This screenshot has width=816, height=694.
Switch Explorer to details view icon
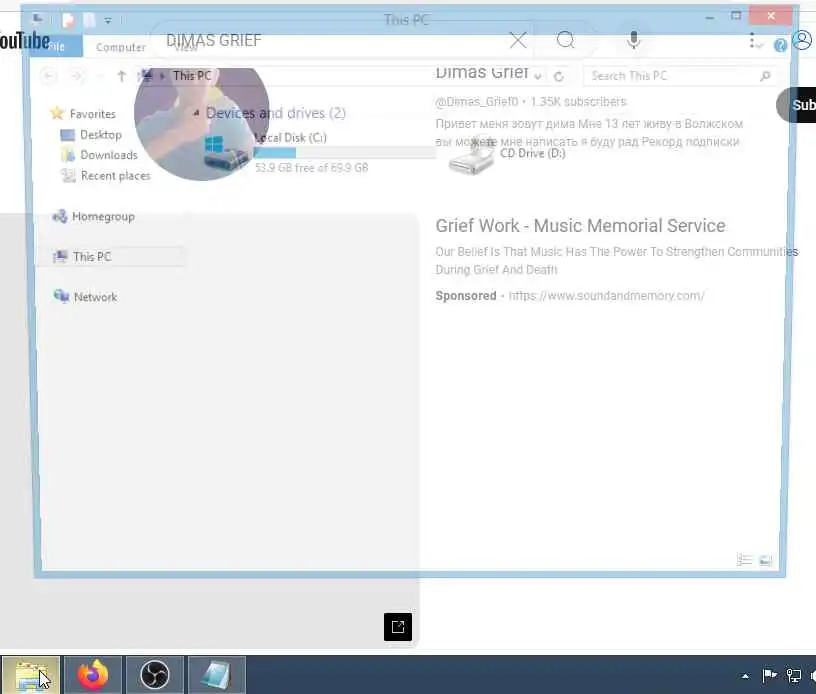pyautogui.click(x=744, y=560)
